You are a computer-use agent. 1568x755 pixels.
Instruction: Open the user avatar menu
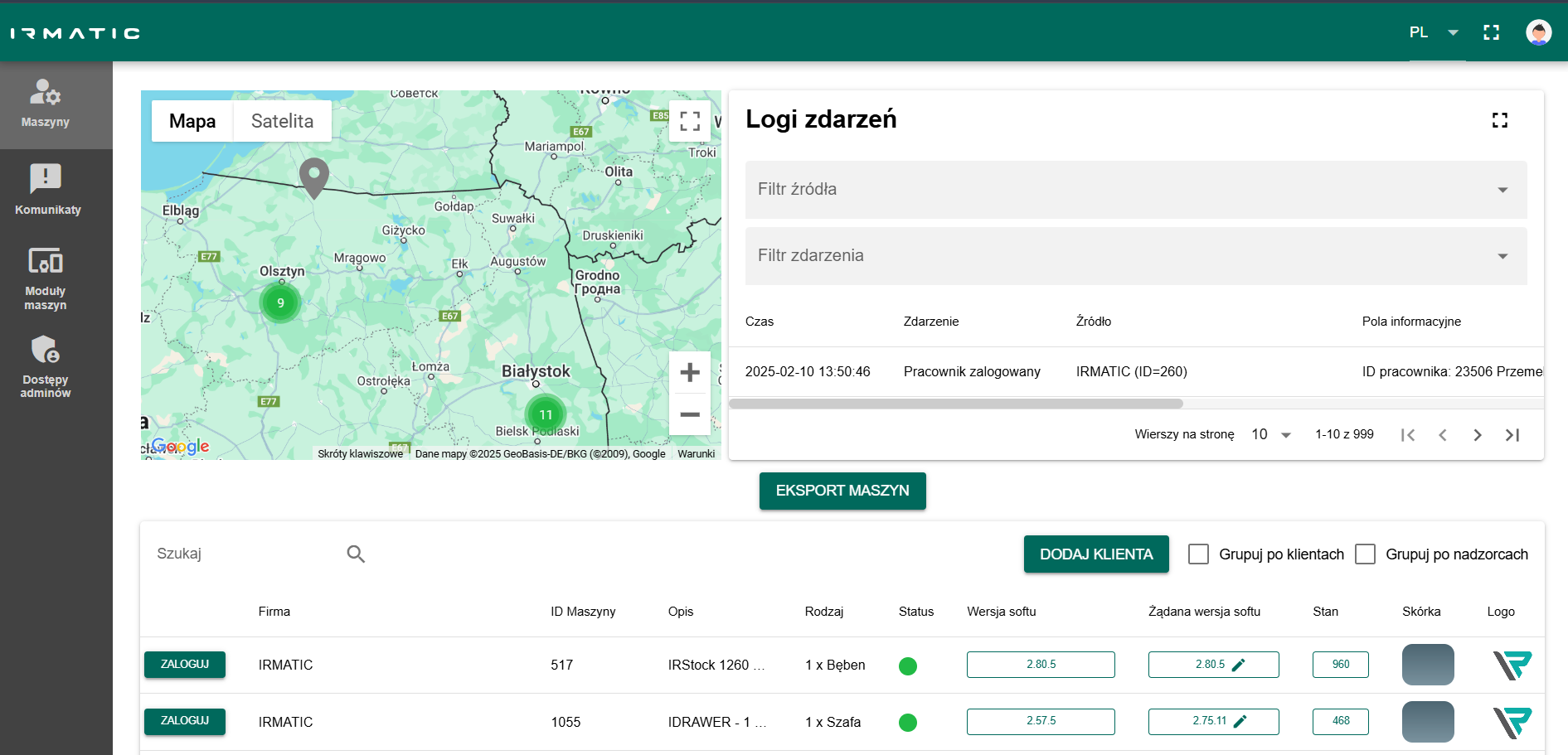1538,32
